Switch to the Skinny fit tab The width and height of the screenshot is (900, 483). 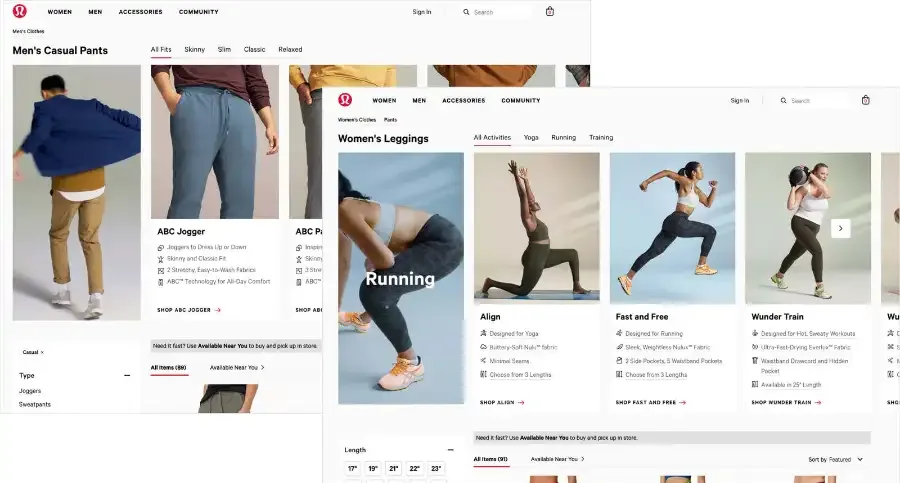click(x=195, y=49)
